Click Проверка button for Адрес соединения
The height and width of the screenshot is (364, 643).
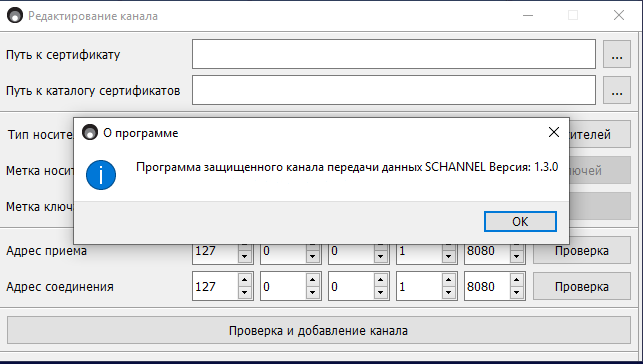[x=581, y=287]
